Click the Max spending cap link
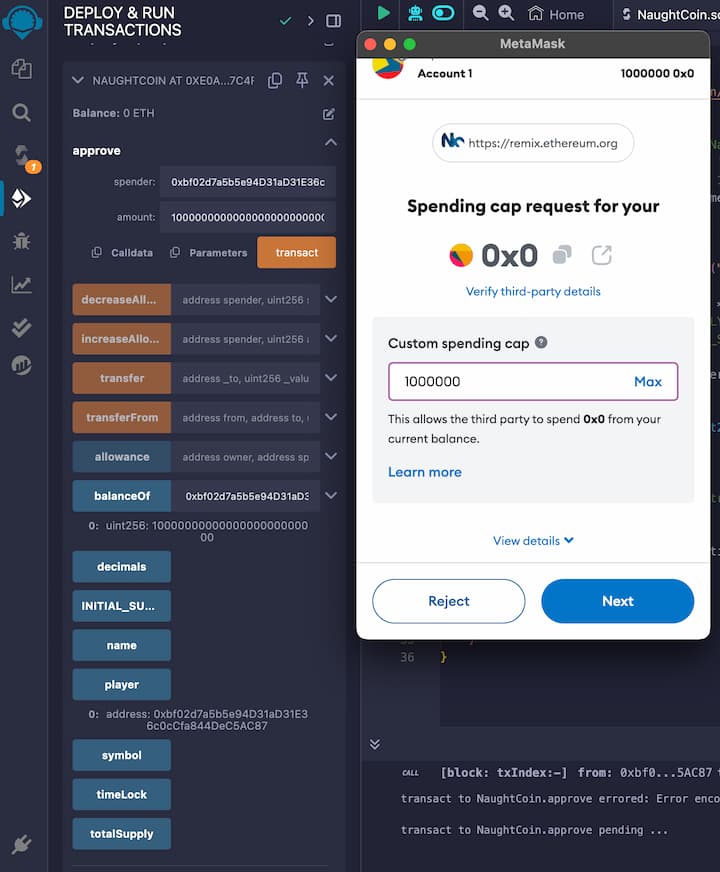The height and width of the screenshot is (872, 720). (x=648, y=382)
